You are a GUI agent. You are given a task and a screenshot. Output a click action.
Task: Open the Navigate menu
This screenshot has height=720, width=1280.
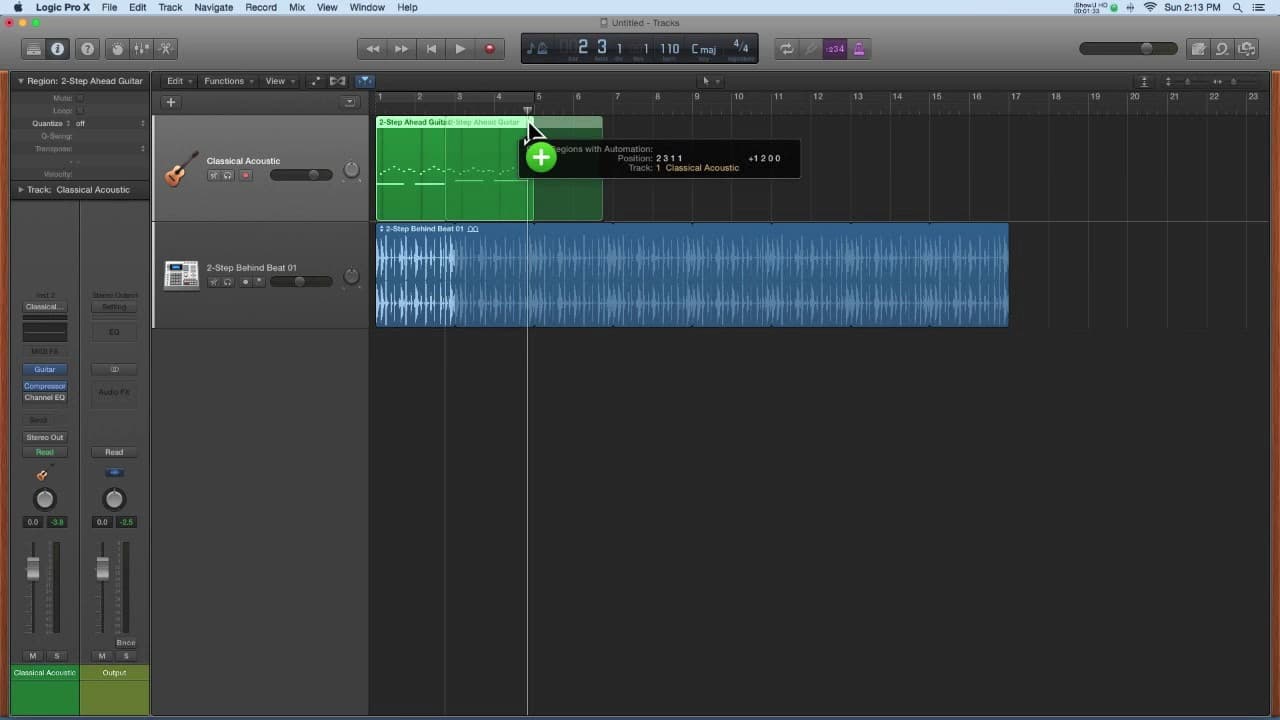(x=213, y=7)
